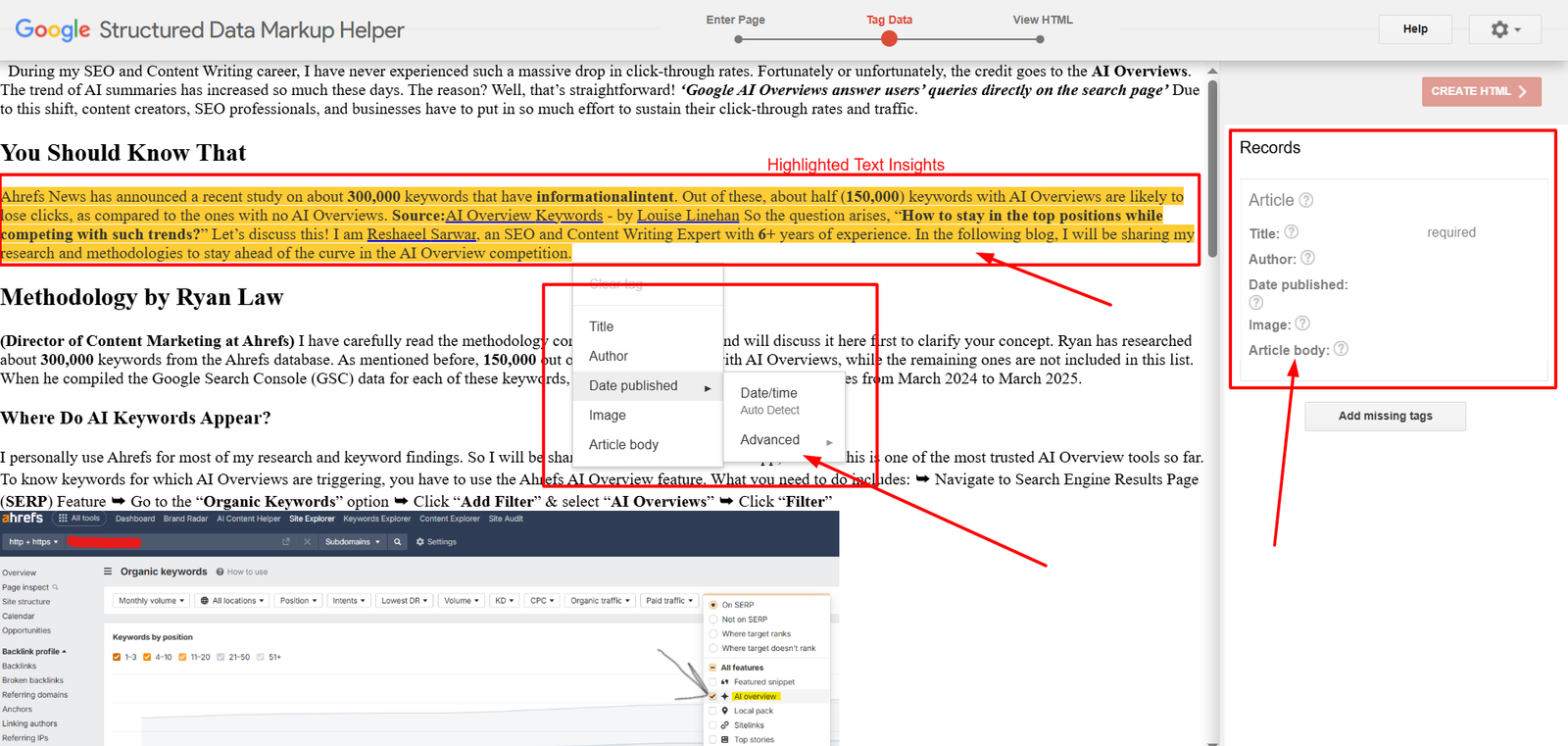Click the ahrefs logo in embedded screenshot
Viewport: 1568px width, 746px height.
(x=23, y=519)
